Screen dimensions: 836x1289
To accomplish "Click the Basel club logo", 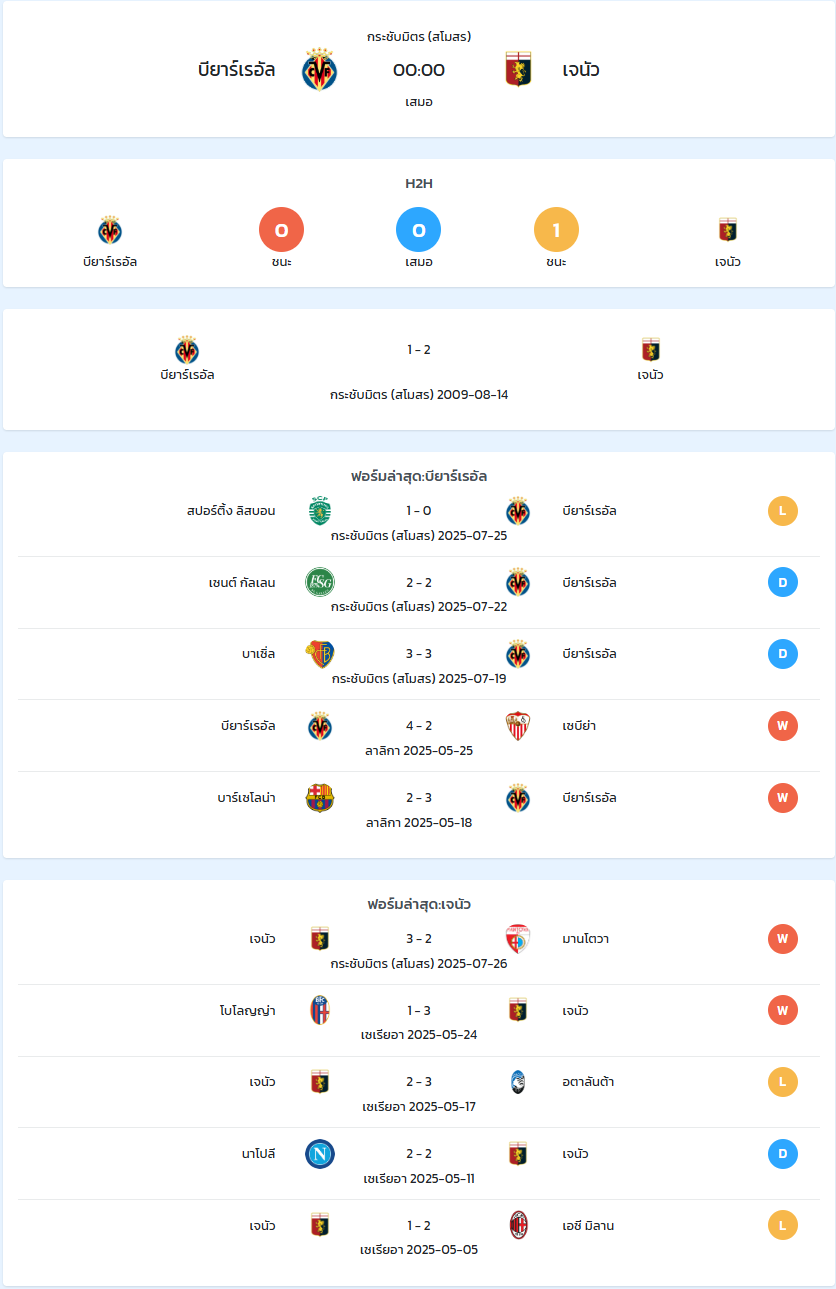I will (320, 654).
